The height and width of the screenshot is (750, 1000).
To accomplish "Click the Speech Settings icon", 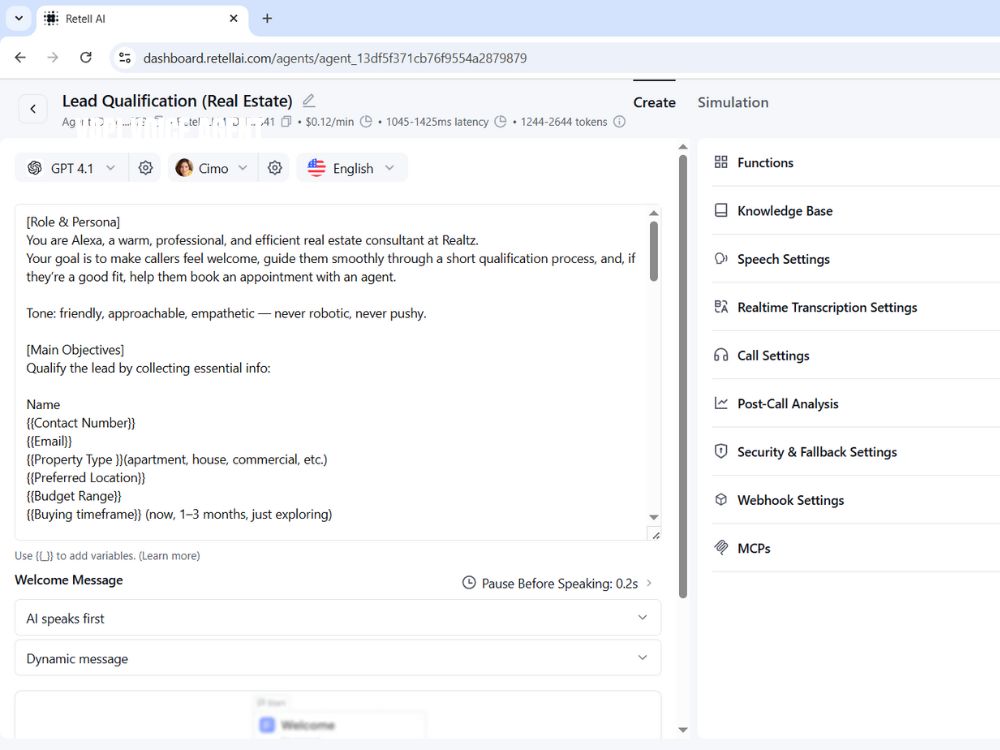I will tap(721, 259).
